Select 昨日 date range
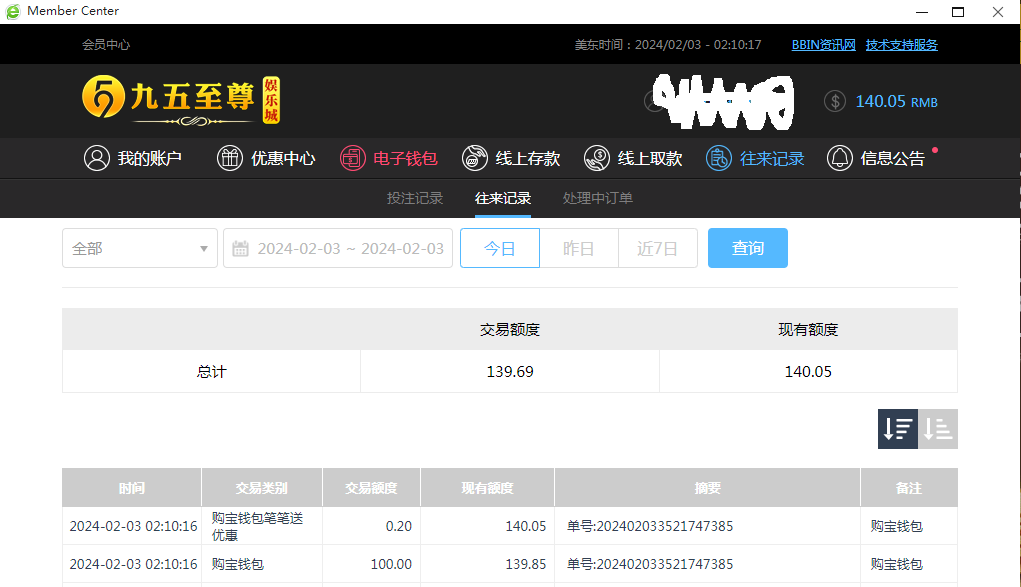The image size is (1021, 587). [x=579, y=248]
